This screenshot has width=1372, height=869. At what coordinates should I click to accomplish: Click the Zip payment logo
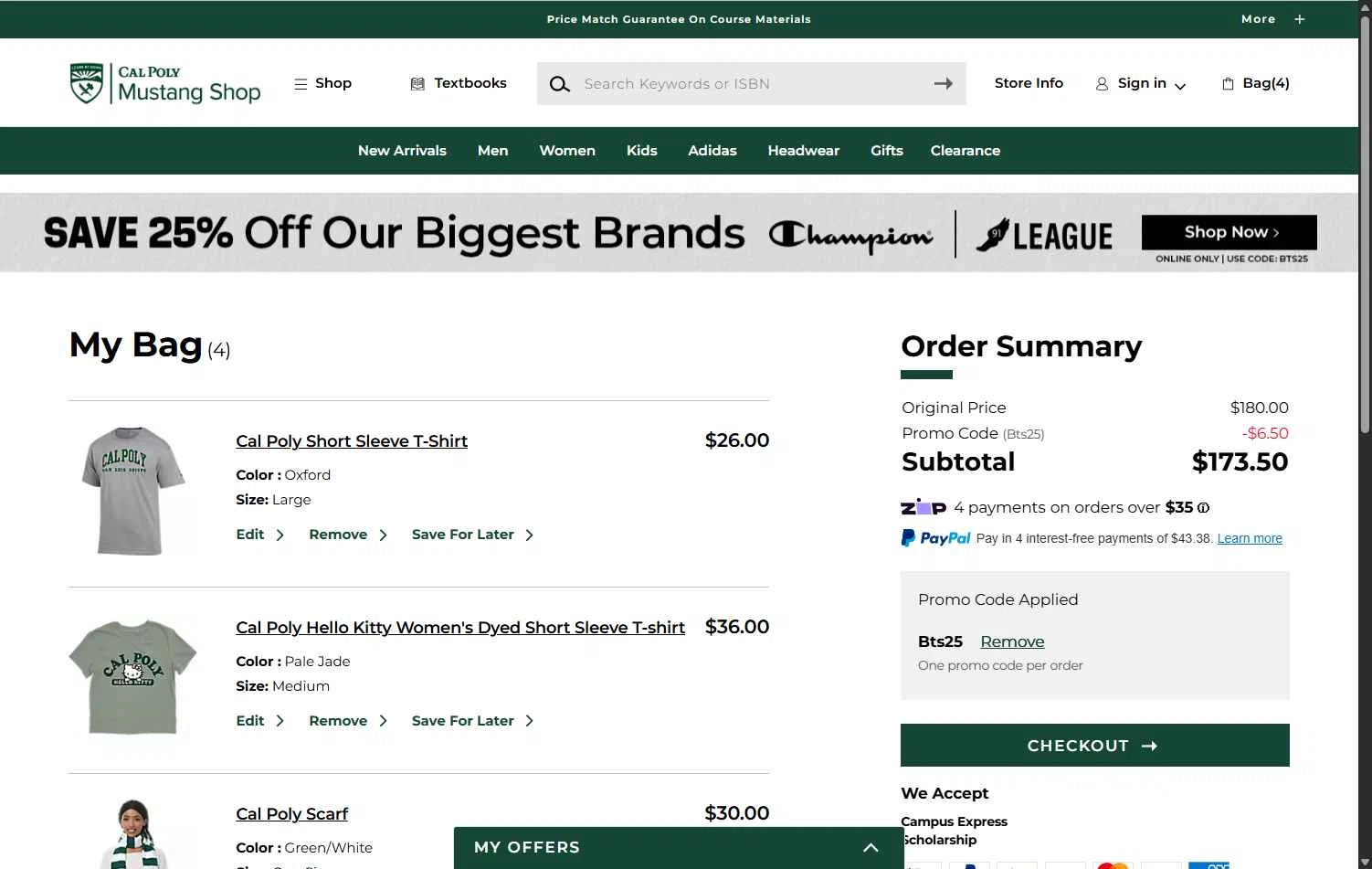(x=923, y=507)
